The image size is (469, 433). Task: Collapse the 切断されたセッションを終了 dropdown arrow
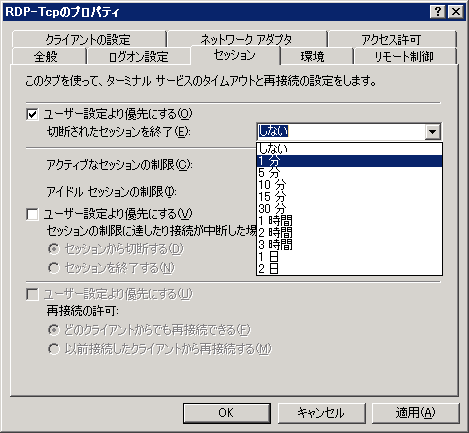tap(433, 131)
